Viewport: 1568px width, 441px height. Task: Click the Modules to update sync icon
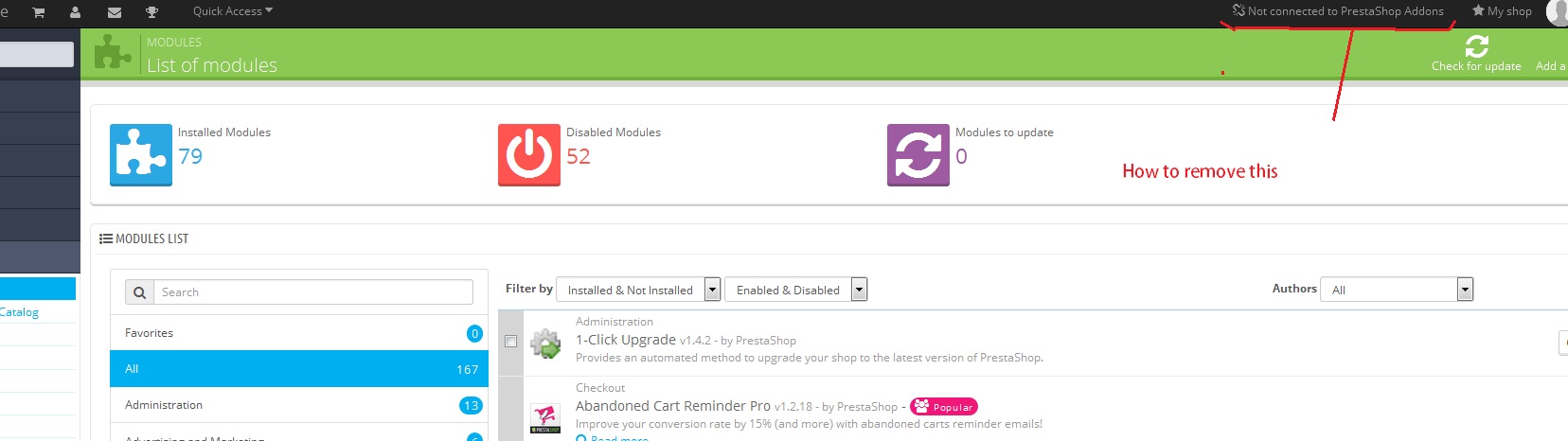pos(918,155)
